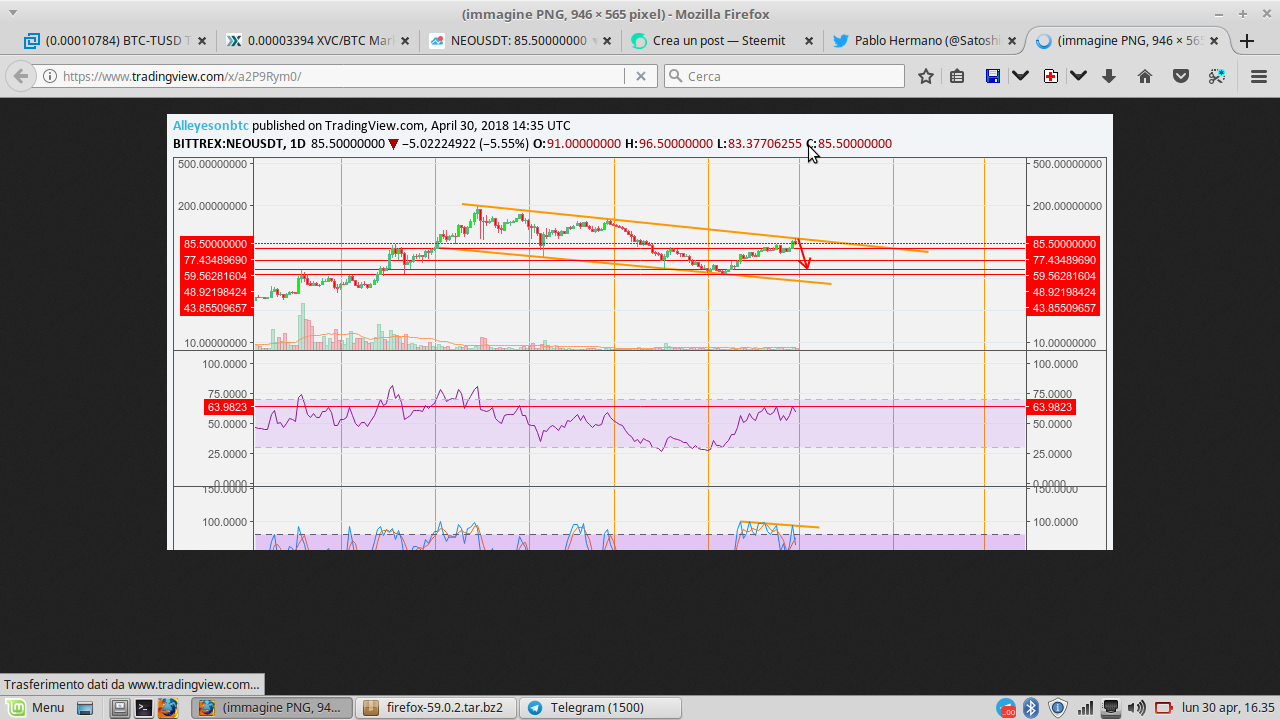Open the network connection tray icon
1280x720 pixels.
[1110, 708]
